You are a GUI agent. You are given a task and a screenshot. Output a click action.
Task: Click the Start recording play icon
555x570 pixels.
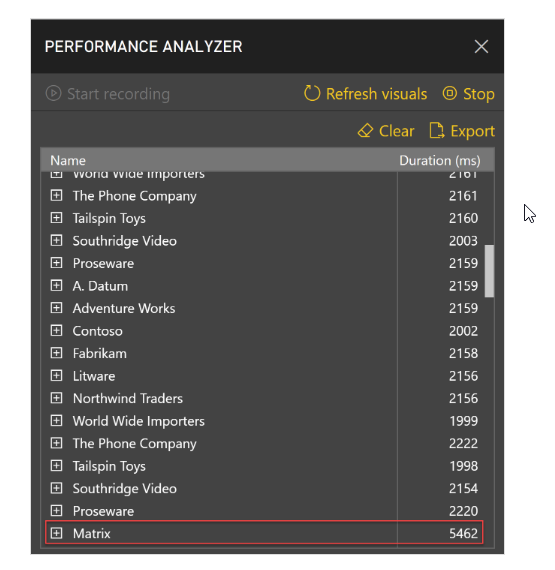click(x=53, y=93)
